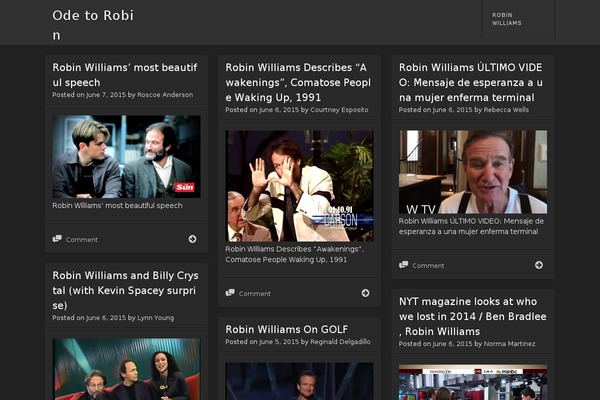Click comment bubble icon under Awakenings post
Image resolution: width=600 pixels, height=400 pixels.
coord(230,293)
